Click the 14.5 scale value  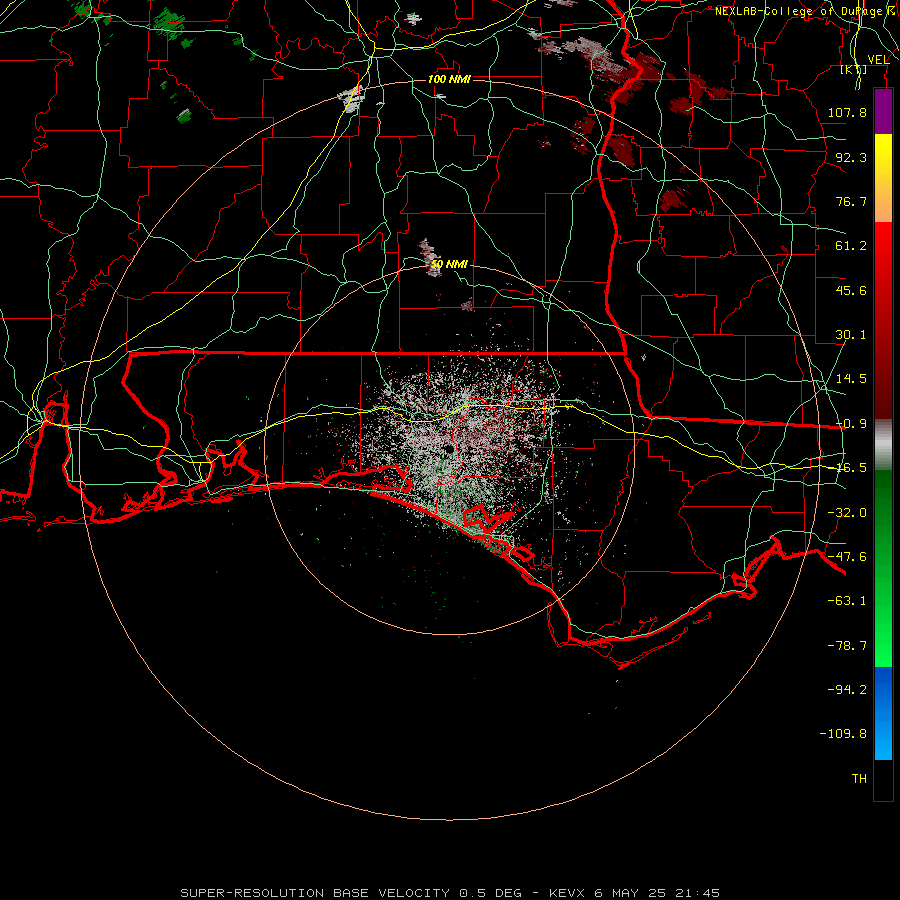tap(851, 379)
